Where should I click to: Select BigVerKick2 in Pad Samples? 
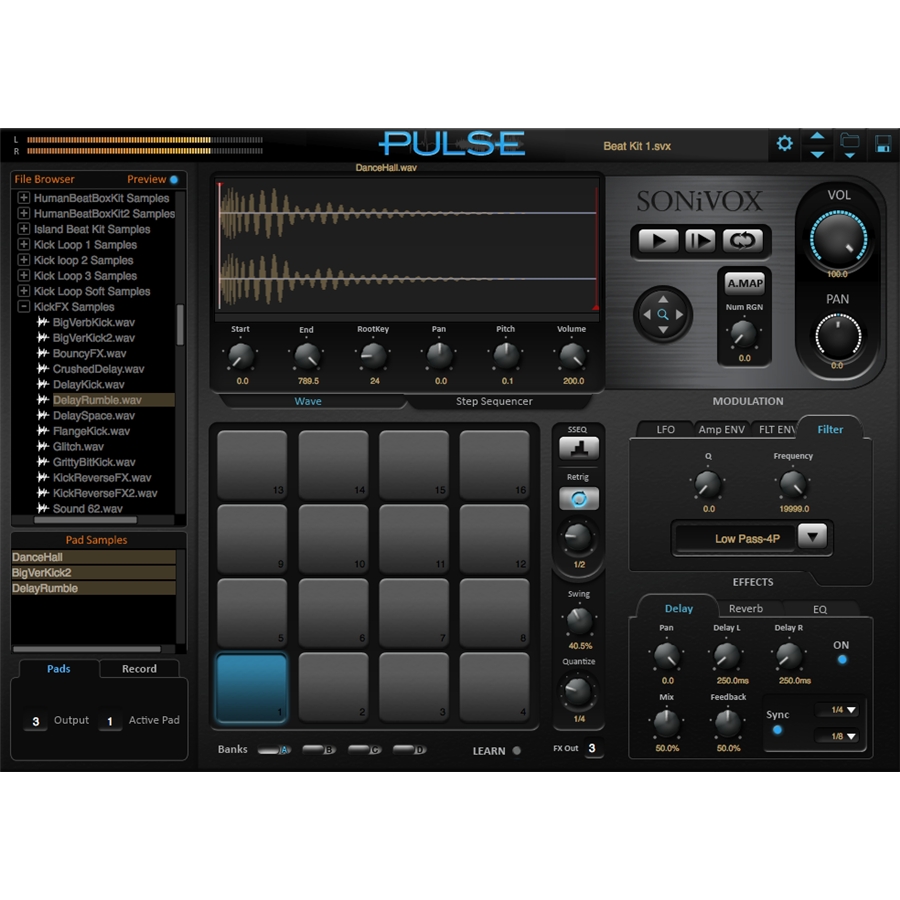tap(94, 573)
